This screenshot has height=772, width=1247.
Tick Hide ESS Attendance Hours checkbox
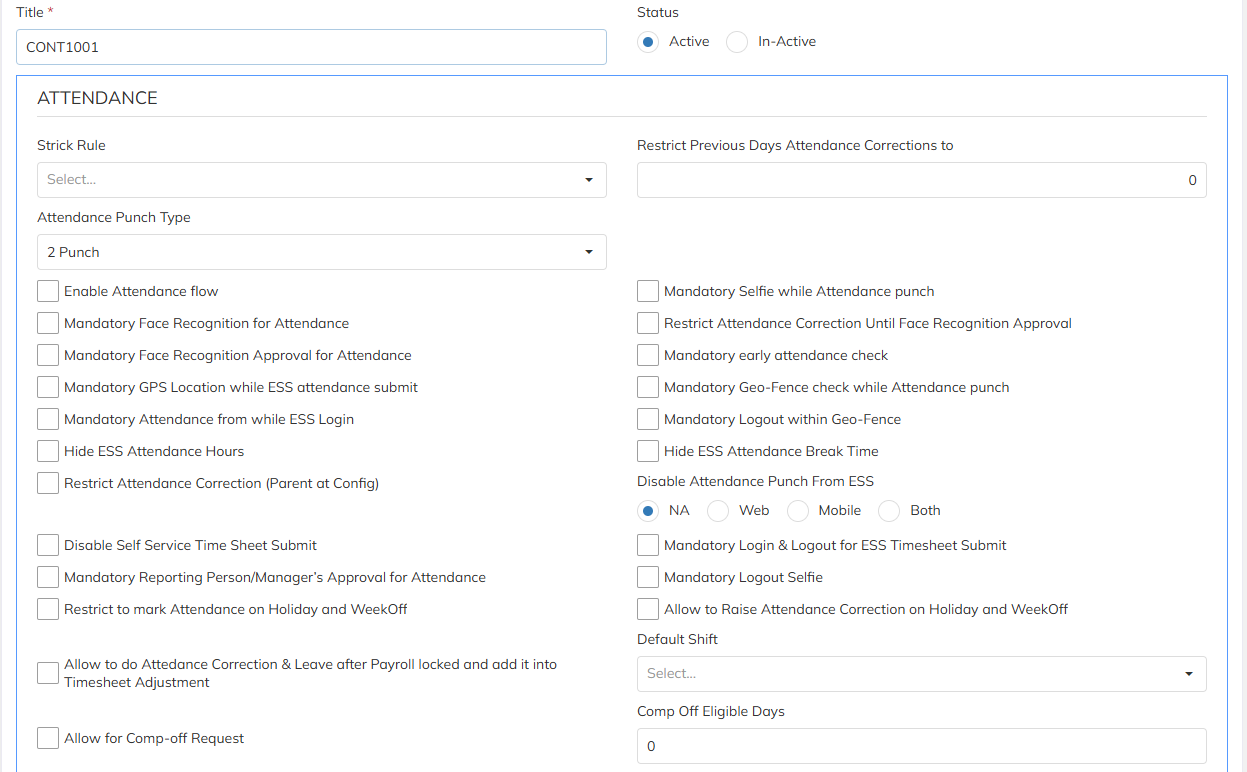tap(48, 451)
